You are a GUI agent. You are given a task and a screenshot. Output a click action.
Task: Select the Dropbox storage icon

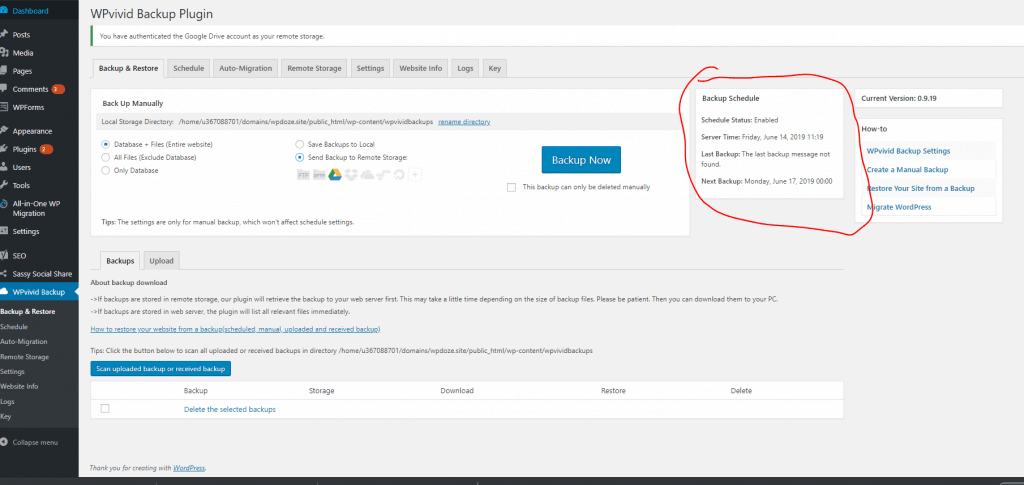tap(351, 175)
